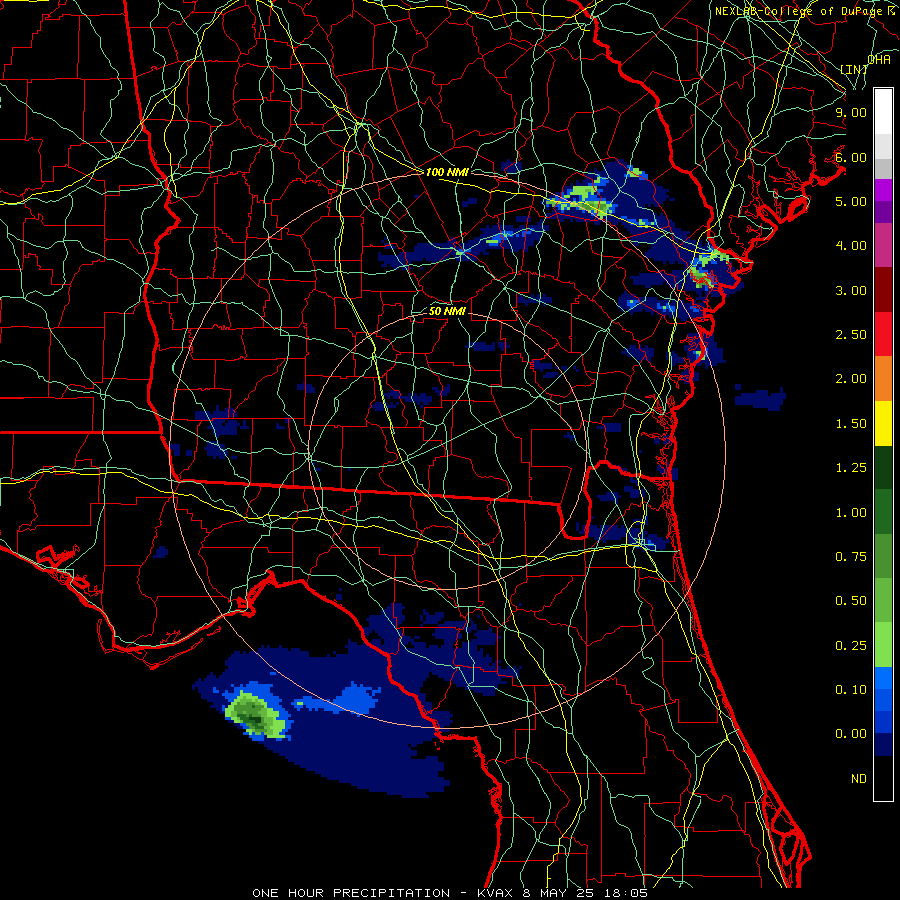900x900 pixels.
Task: Click the green precipitation core over the Gulf
Action: pos(254,715)
